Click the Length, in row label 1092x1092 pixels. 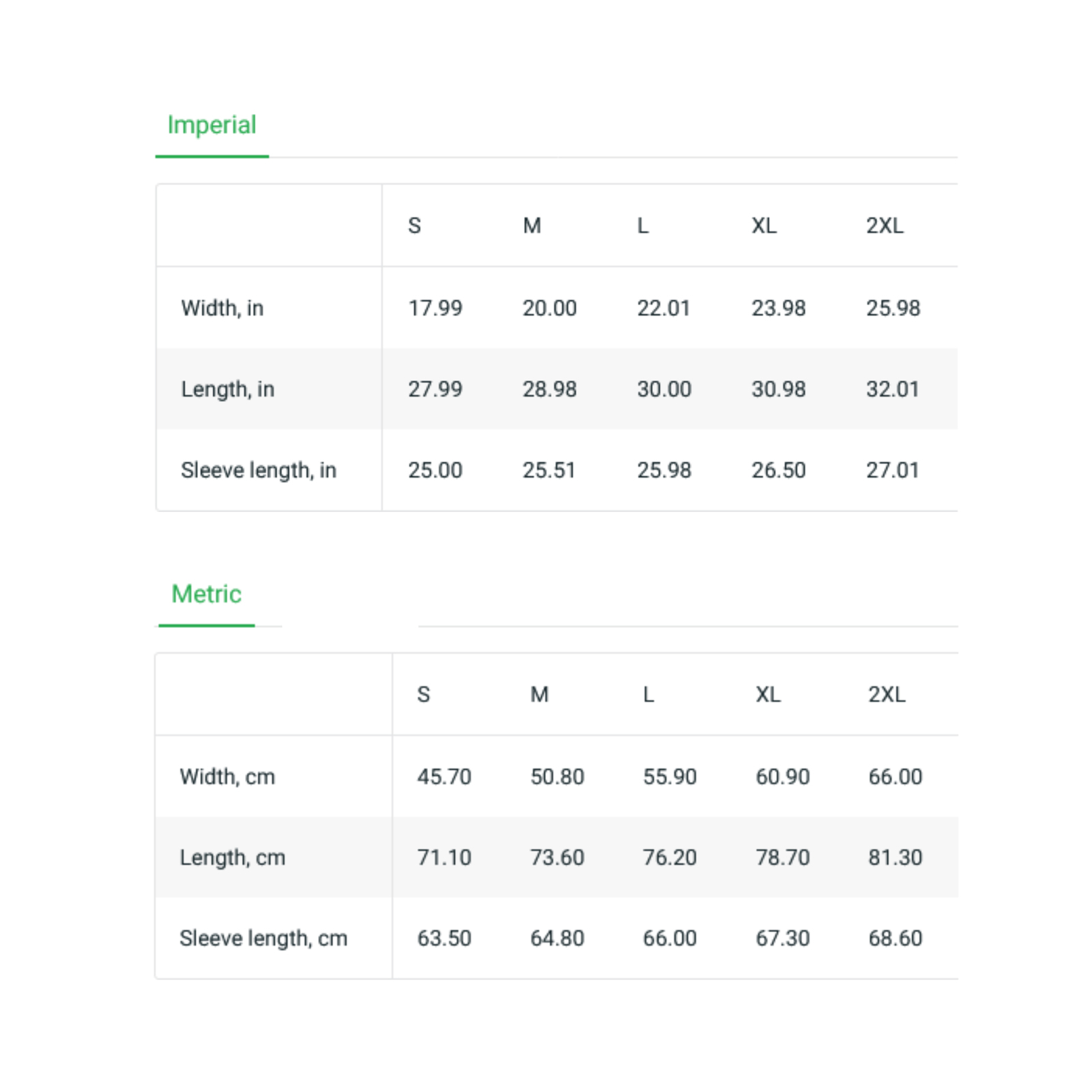pyautogui.click(x=227, y=389)
